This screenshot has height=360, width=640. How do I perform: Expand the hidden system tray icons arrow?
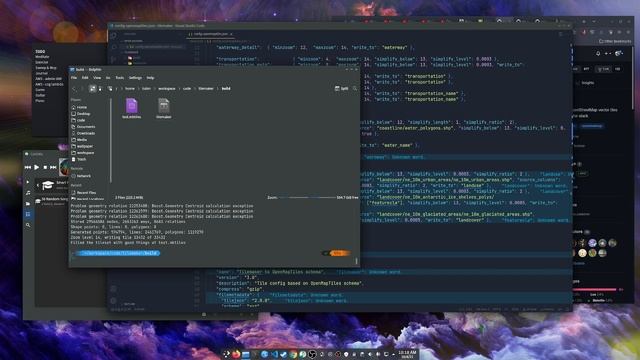(393, 354)
